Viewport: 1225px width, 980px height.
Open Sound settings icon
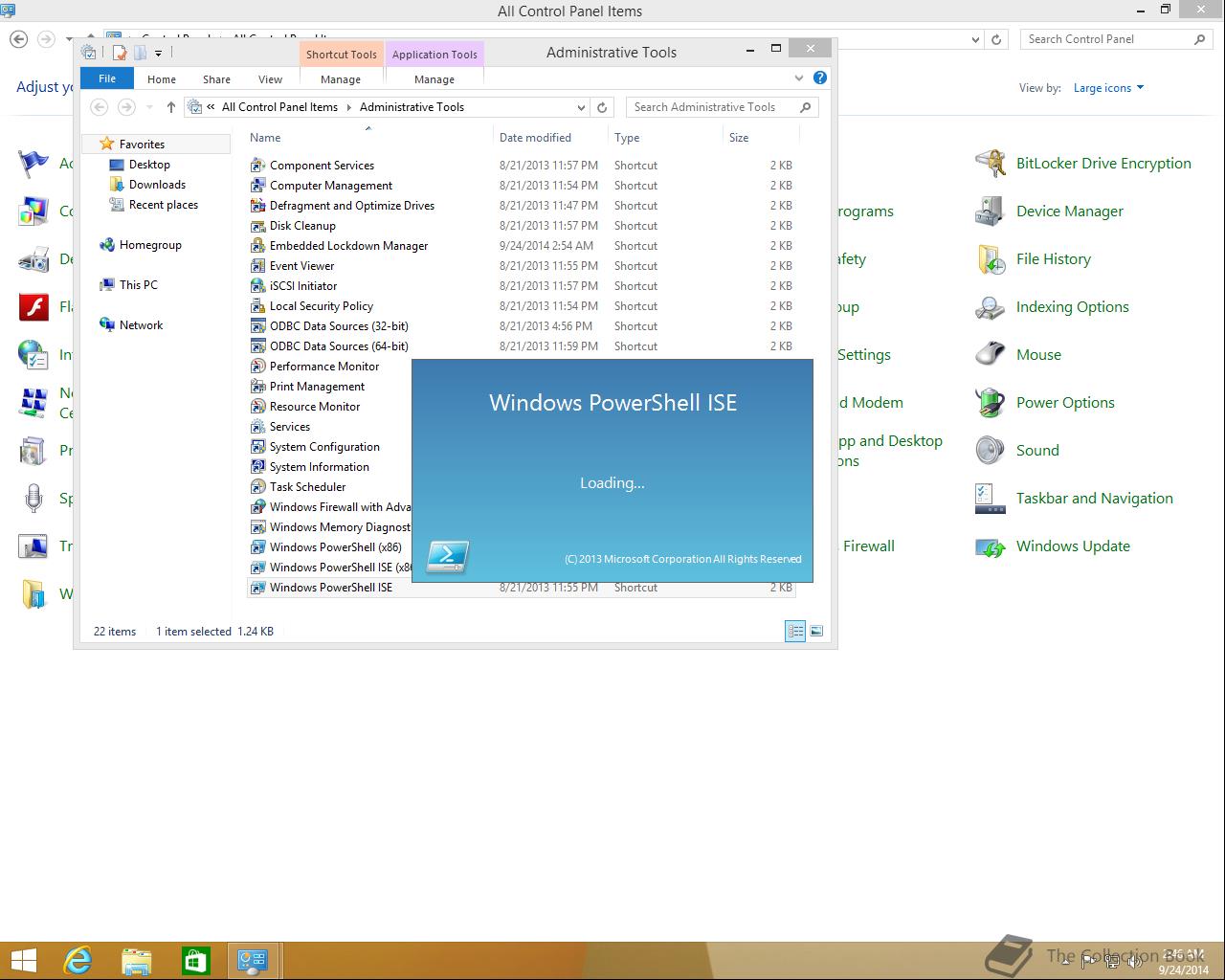991,451
